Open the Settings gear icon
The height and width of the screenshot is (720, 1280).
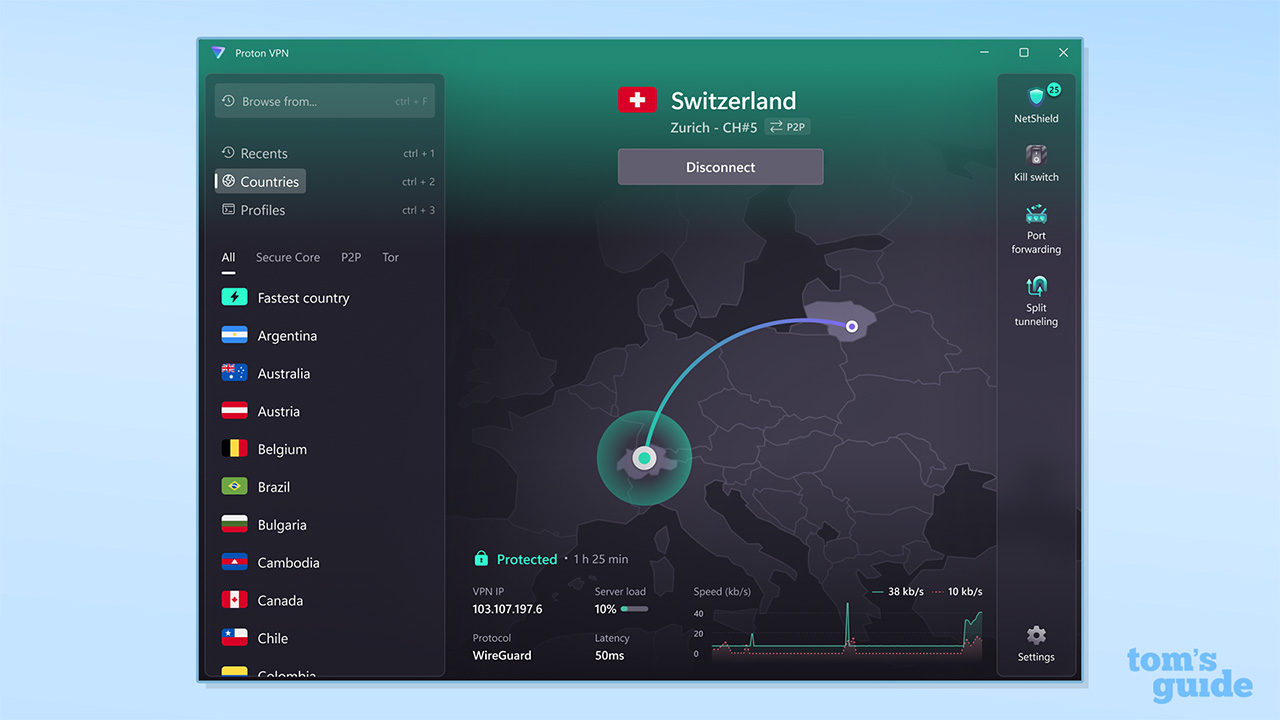[1036, 635]
